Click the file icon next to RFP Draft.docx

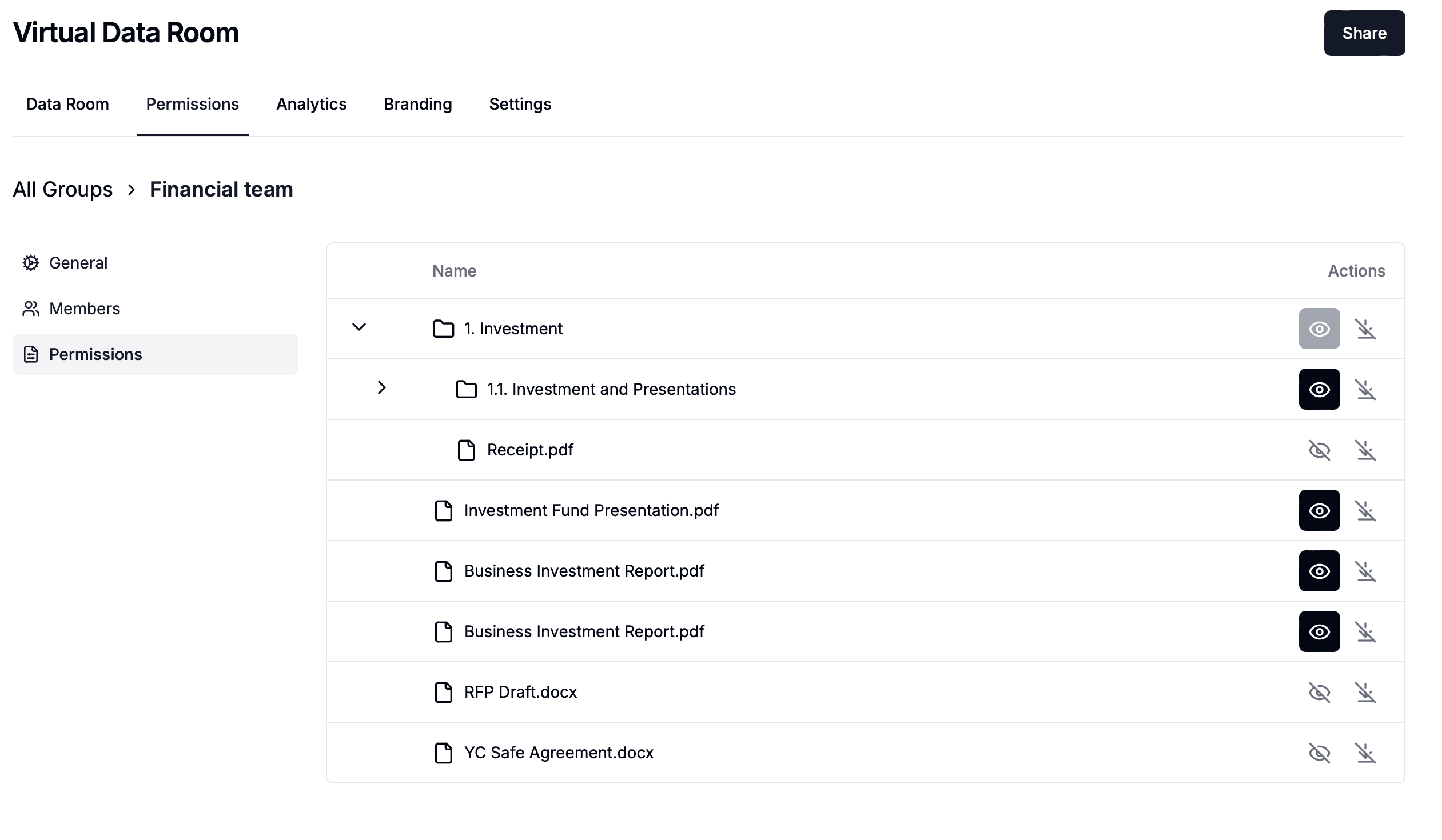pos(444,692)
